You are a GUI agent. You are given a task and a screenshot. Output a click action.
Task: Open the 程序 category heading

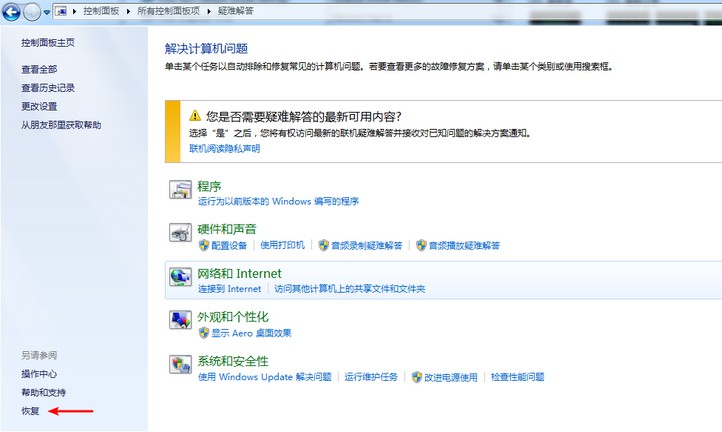210,187
